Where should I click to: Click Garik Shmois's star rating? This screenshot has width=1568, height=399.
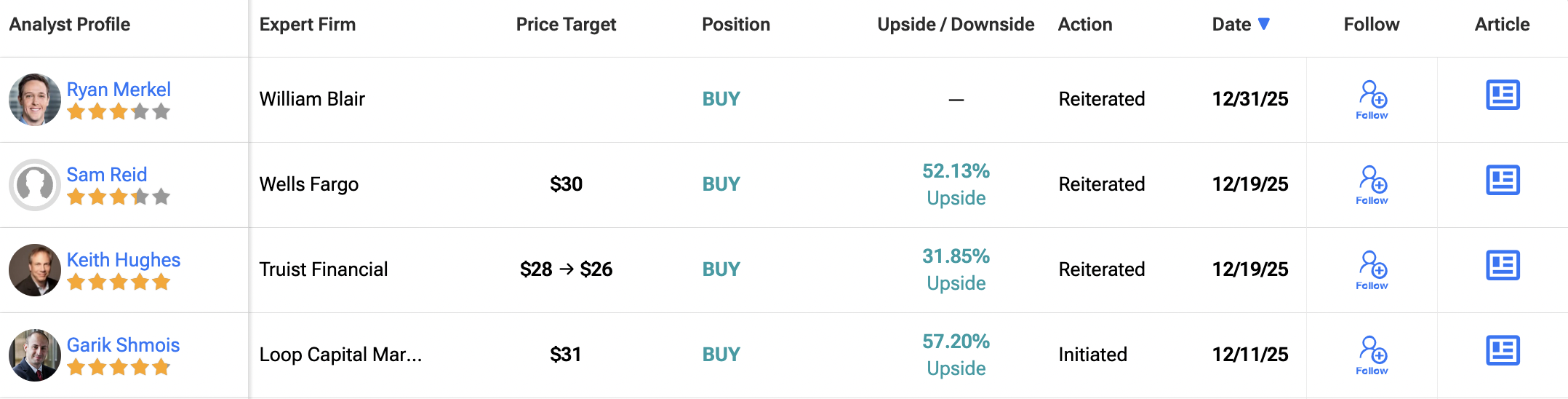tap(119, 368)
